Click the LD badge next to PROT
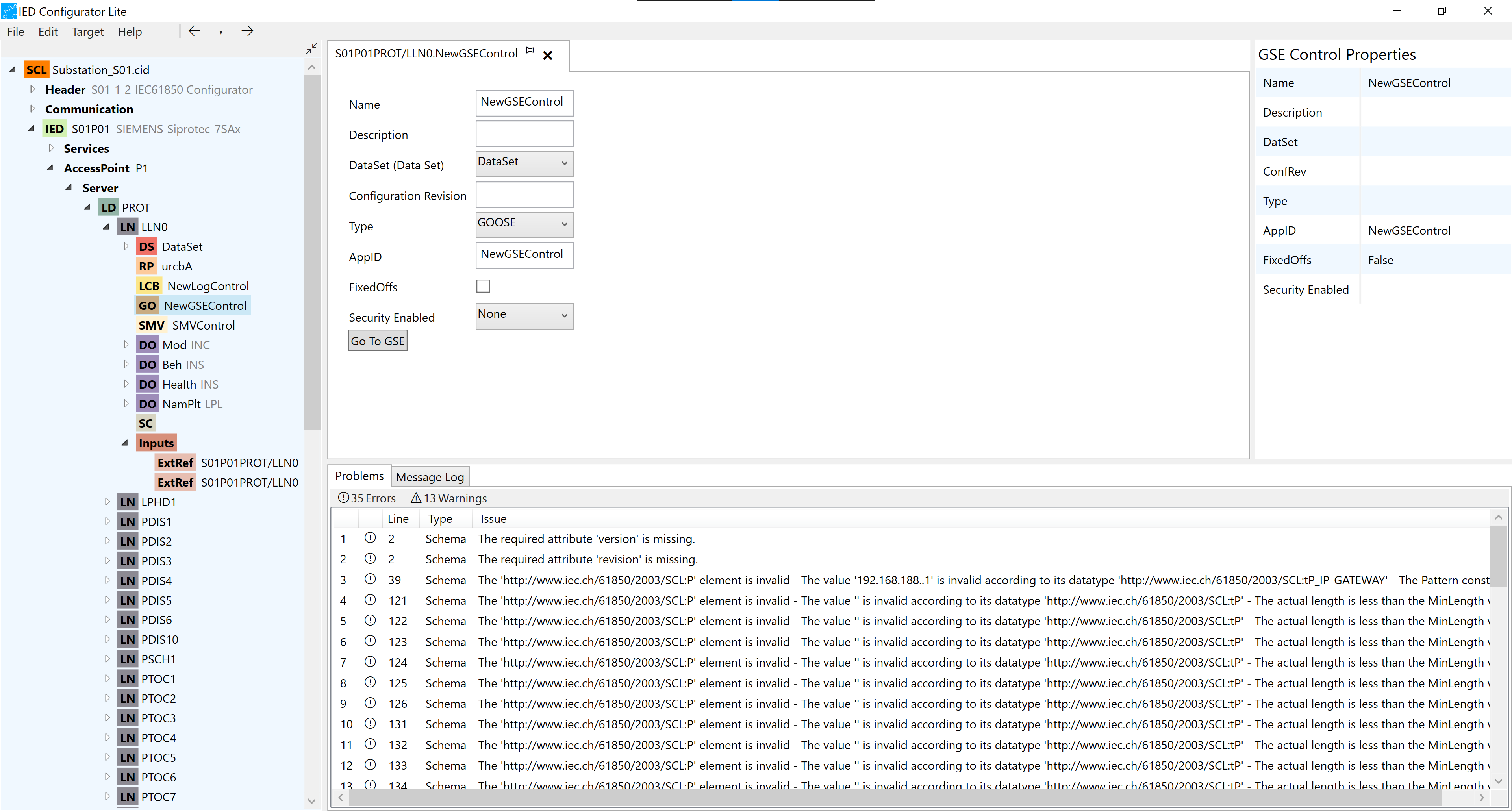Image resolution: width=1512 pixels, height=811 pixels. (109, 208)
